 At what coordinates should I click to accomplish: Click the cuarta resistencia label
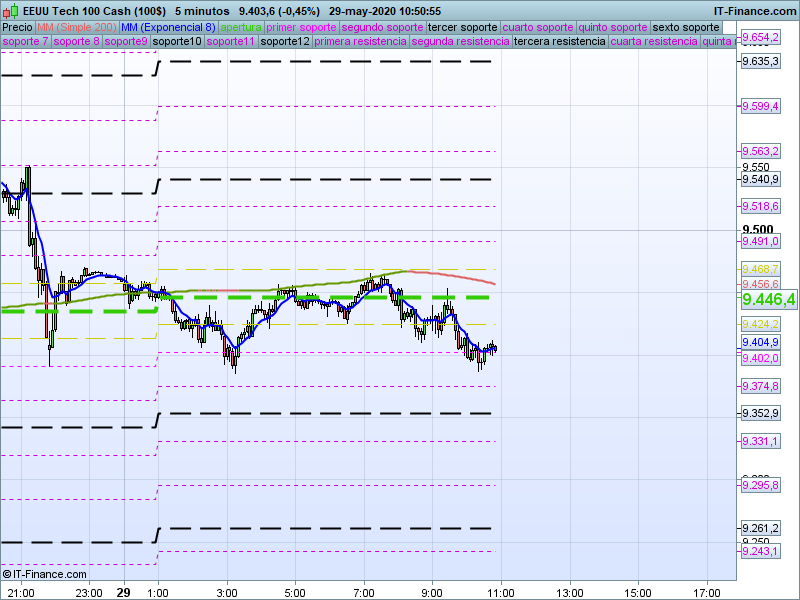[x=654, y=42]
